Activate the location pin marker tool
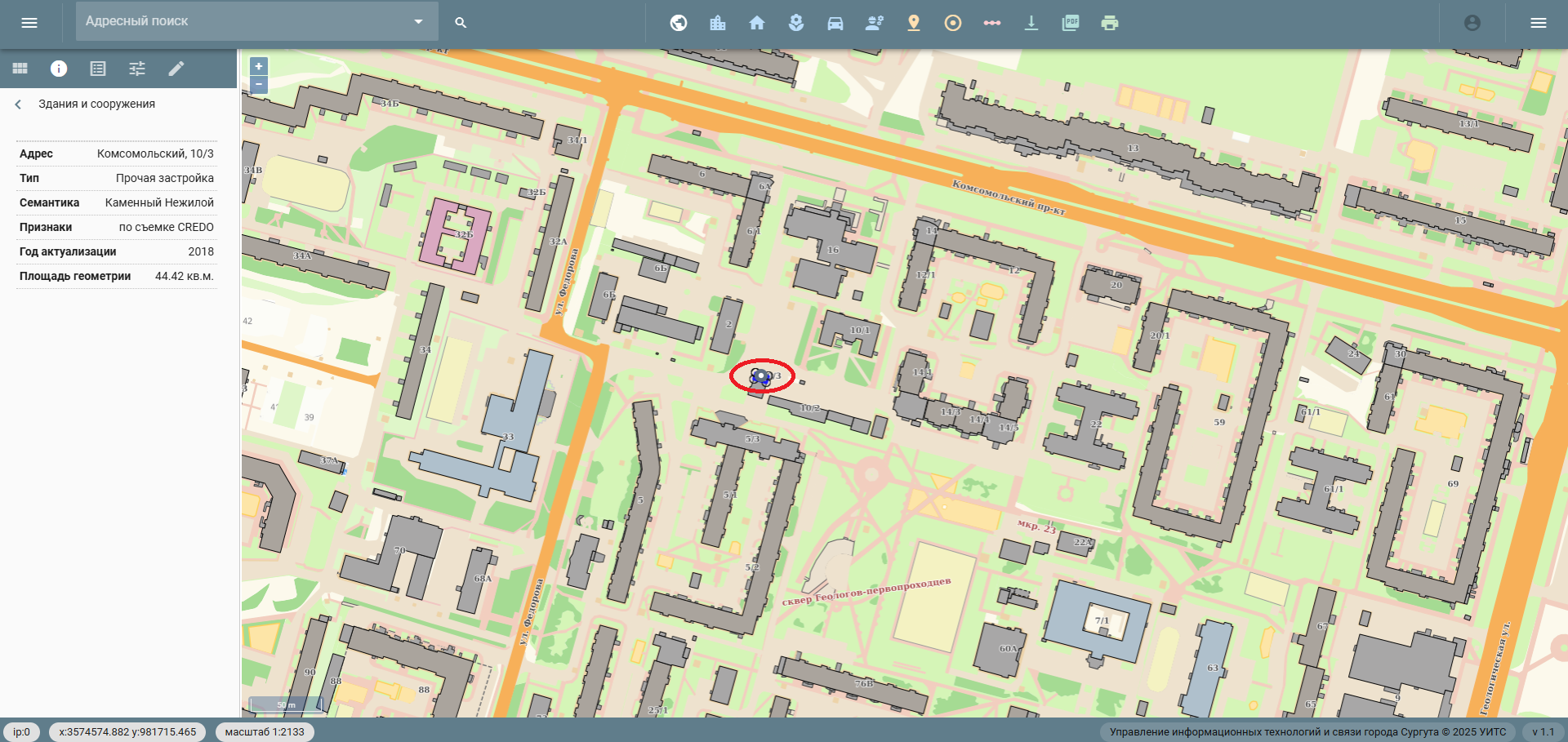The width and height of the screenshot is (1568, 742). [914, 23]
